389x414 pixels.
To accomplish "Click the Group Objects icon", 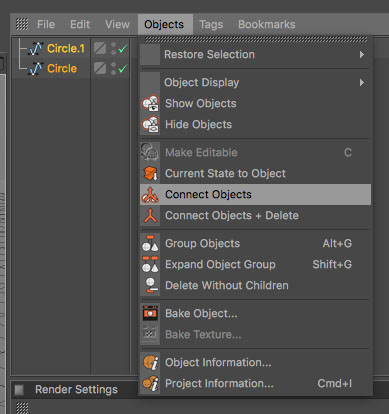I will (x=150, y=244).
